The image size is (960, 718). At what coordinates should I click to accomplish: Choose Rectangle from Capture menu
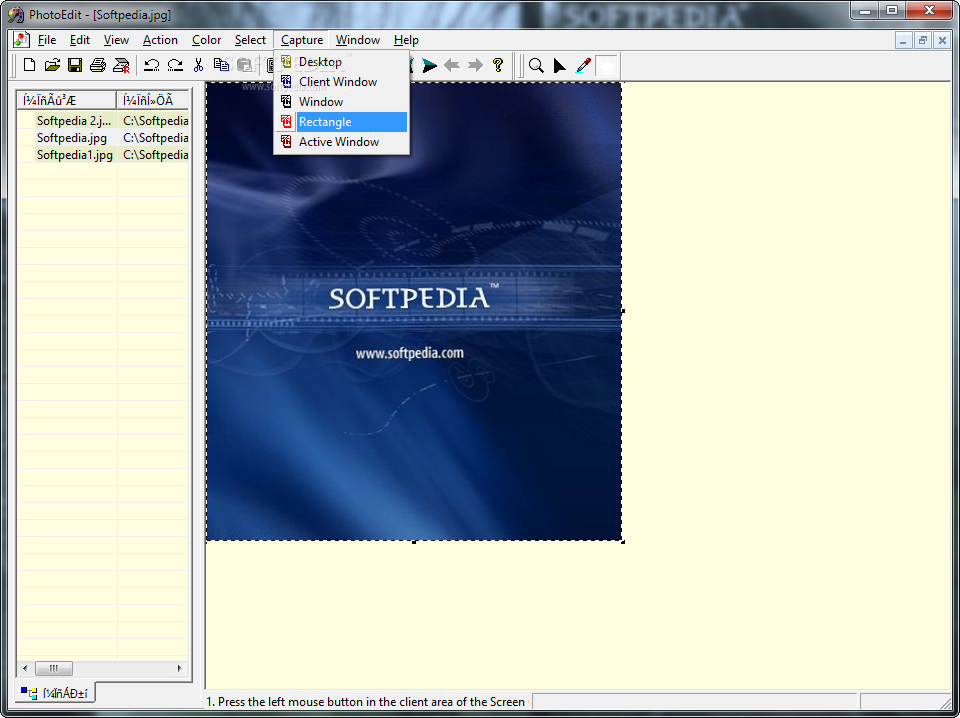342,122
